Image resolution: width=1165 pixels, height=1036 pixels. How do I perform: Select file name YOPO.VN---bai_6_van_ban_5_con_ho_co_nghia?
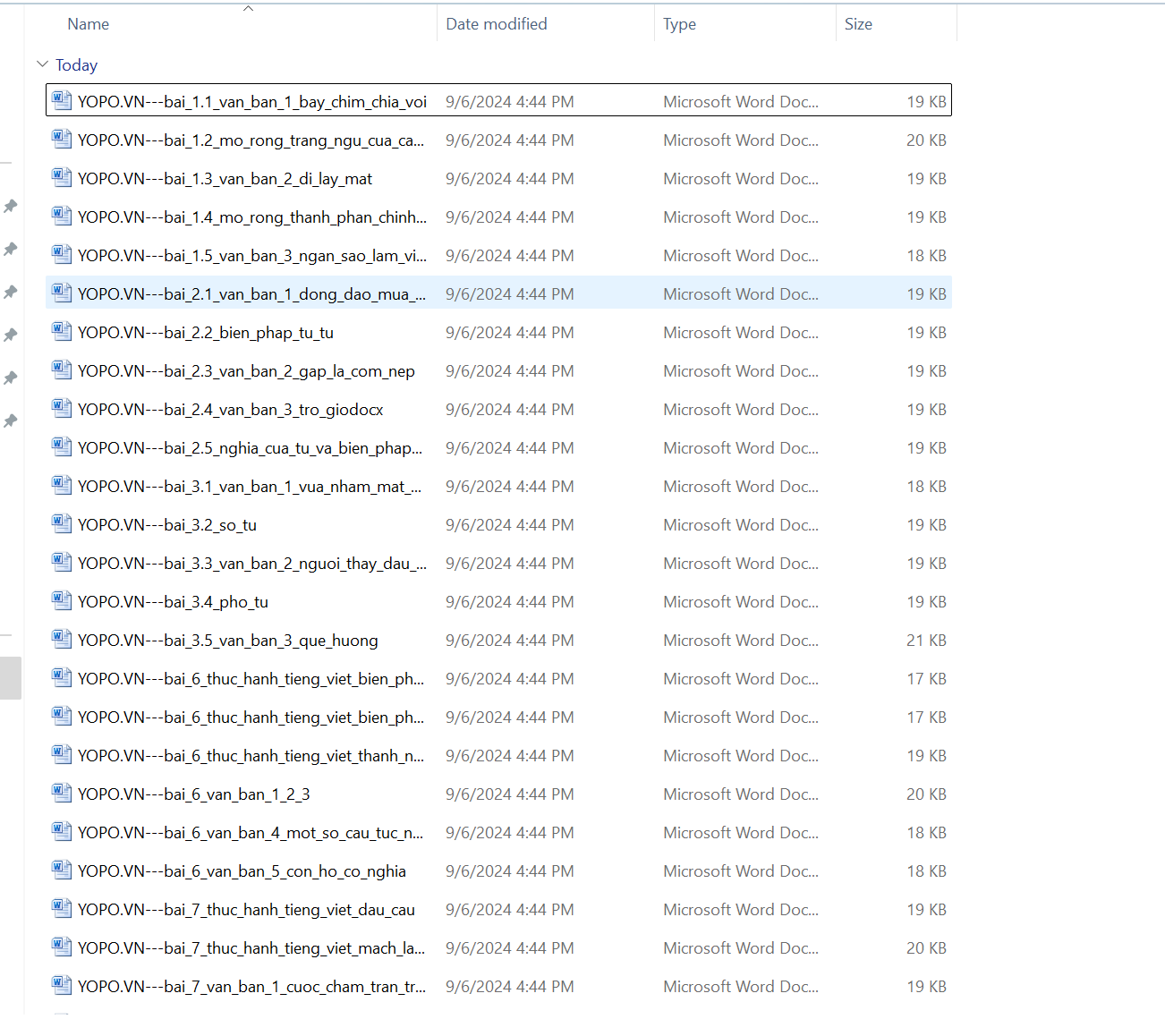pos(242,871)
